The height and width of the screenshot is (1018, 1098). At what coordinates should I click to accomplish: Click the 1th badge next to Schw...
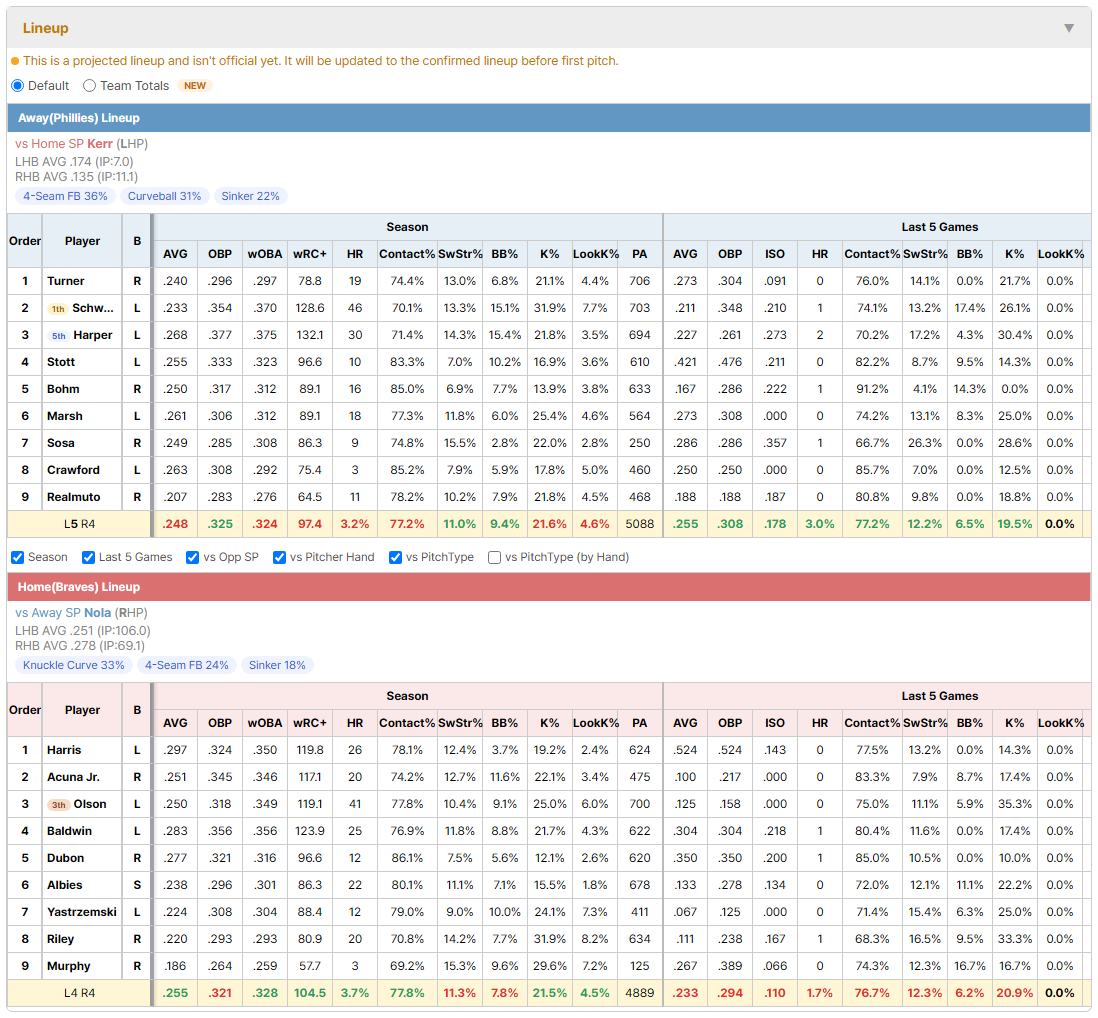pos(58,309)
